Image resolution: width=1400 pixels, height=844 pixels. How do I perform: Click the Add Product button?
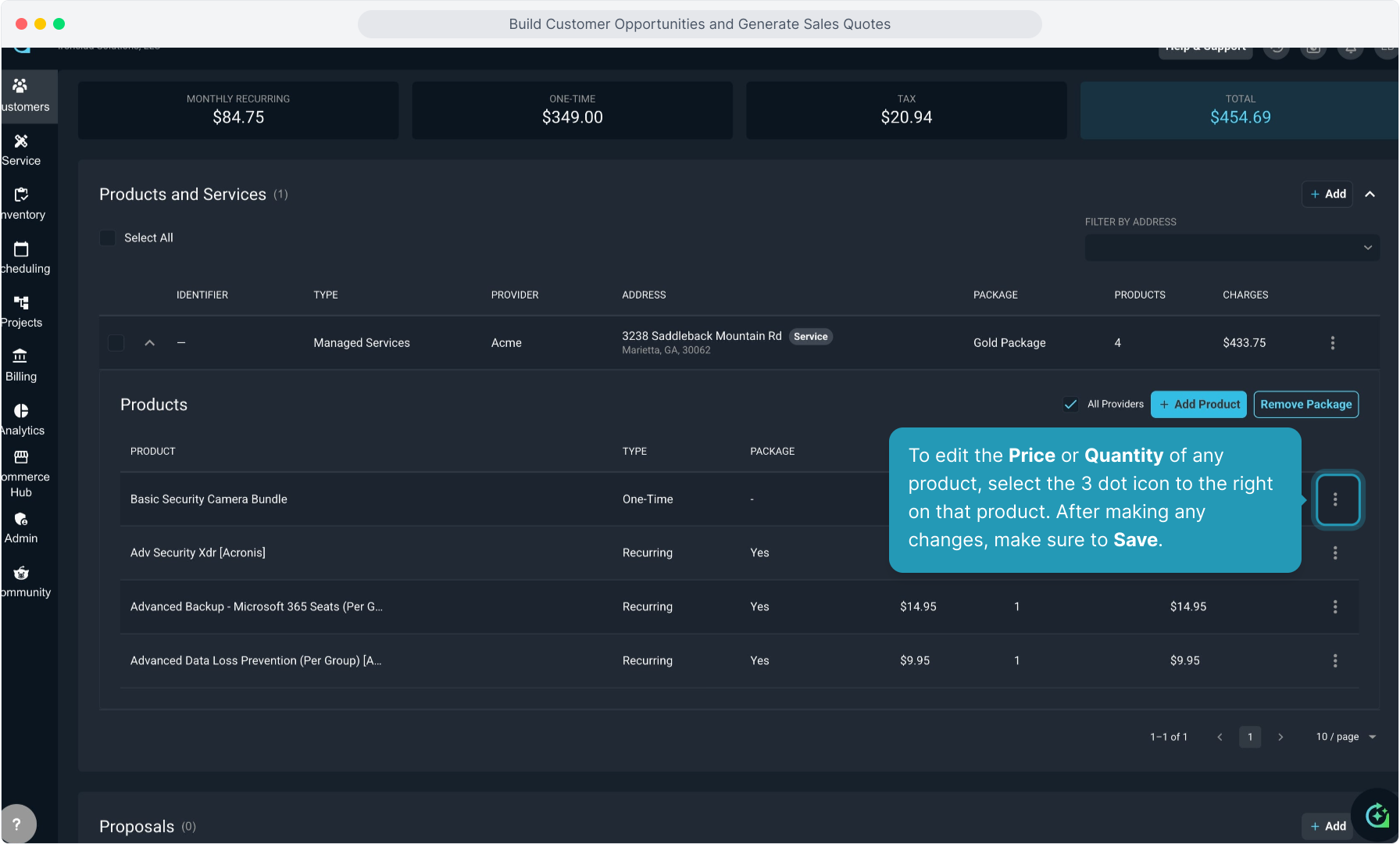tap(1198, 404)
